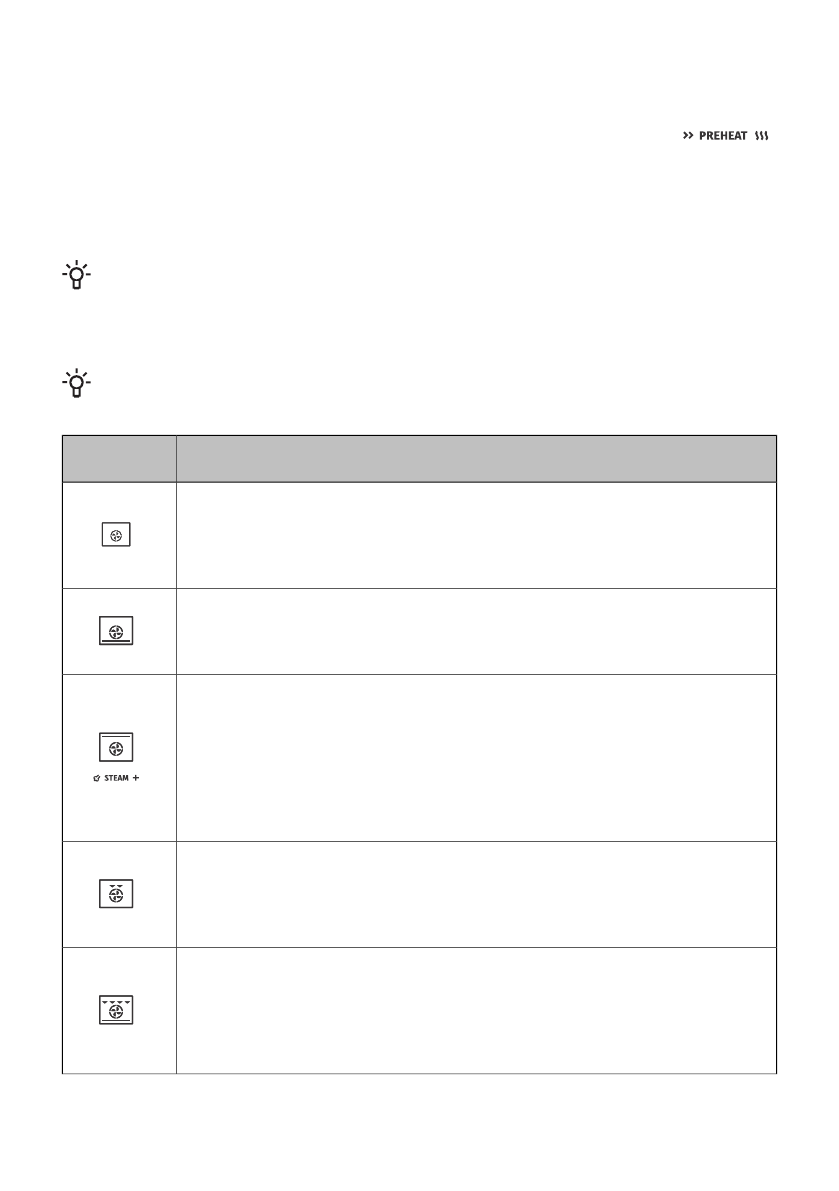Click the description cell beside the fan-only icon
This screenshot has width=839, height=1191.
point(476,536)
